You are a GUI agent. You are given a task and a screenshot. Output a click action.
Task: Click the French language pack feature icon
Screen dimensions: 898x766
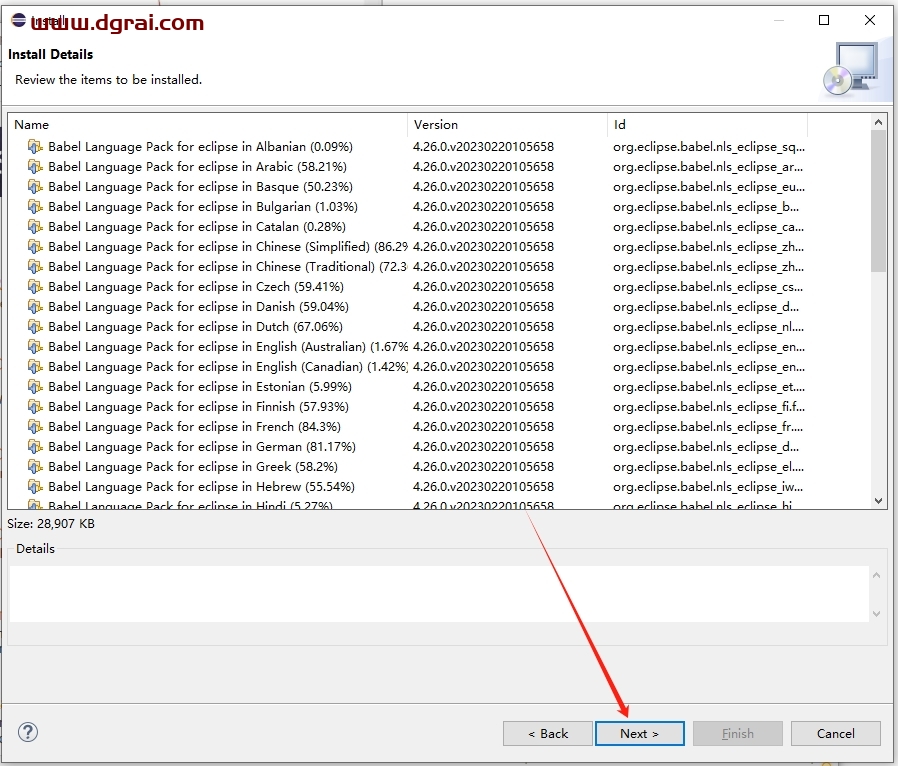[x=35, y=427]
